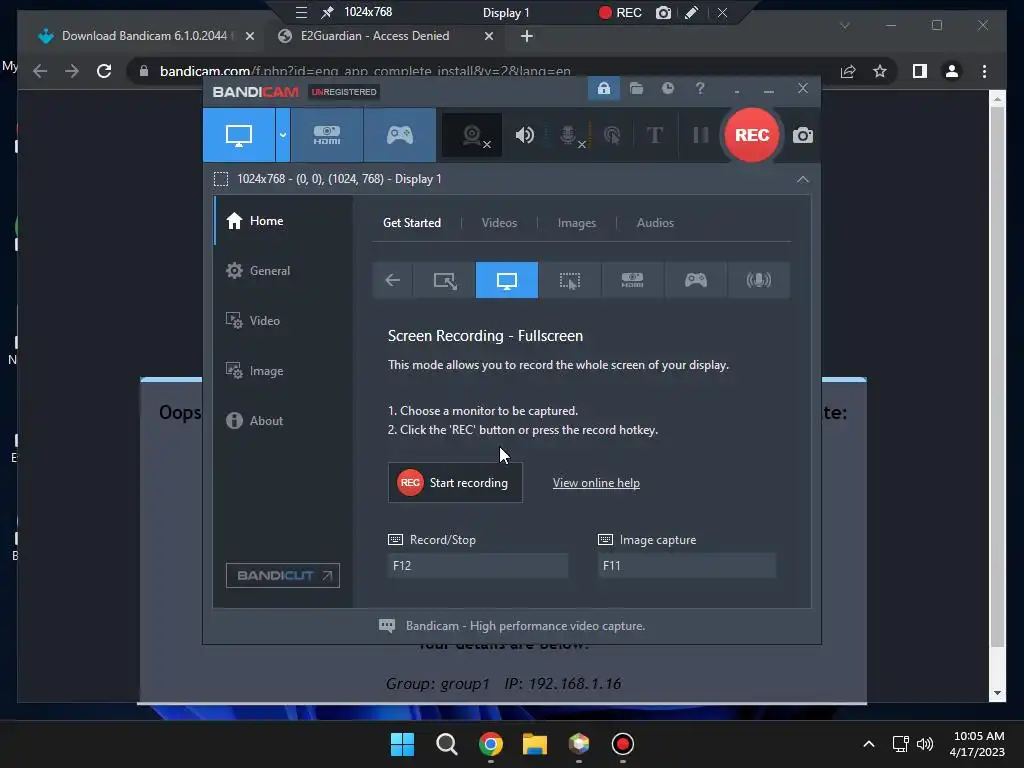Toggle the speaker sound recording
Viewport: 1024px width, 768px height.
[x=524, y=135]
